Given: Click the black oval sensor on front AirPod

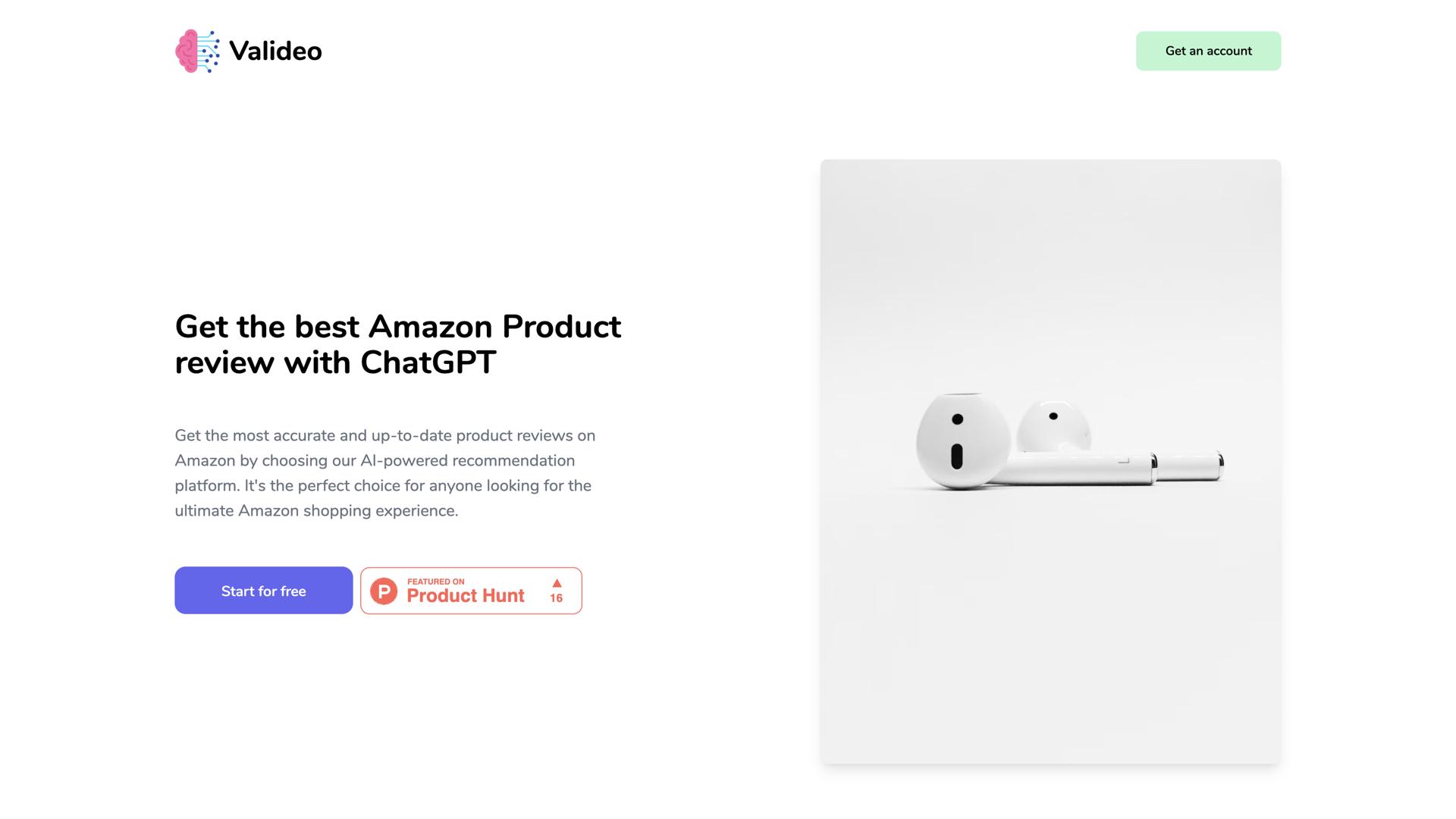Looking at the screenshot, I should point(956,457).
